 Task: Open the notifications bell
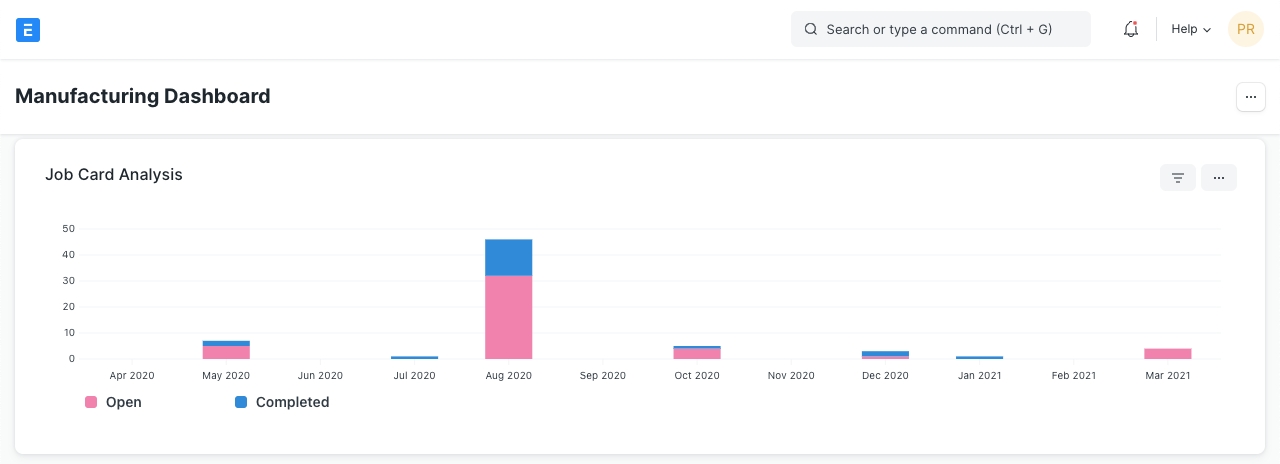pyautogui.click(x=1131, y=30)
